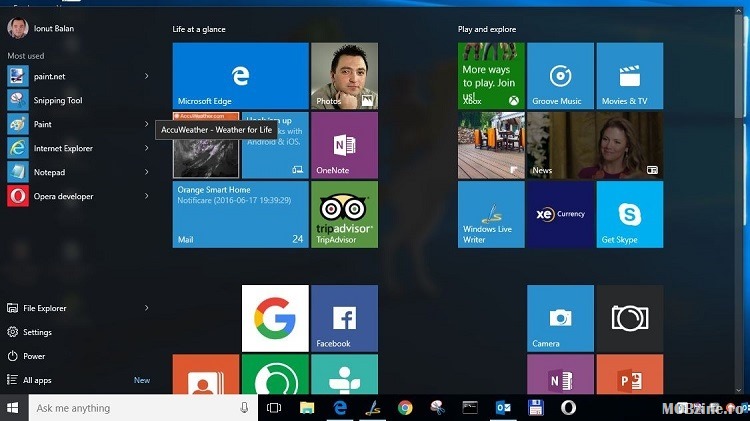Viewport: 750px width, 421px height.
Task: Expand the Internet Explorer jump list arrow
Action: (x=146, y=148)
